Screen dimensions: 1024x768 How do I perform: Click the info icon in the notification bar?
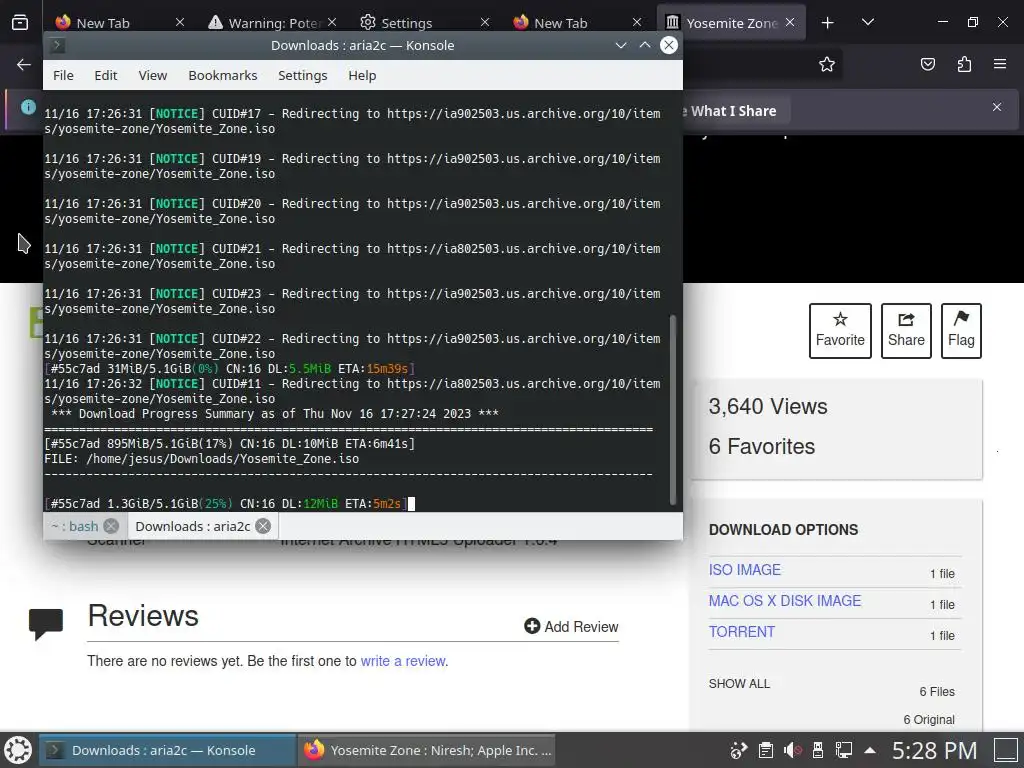coord(28,107)
